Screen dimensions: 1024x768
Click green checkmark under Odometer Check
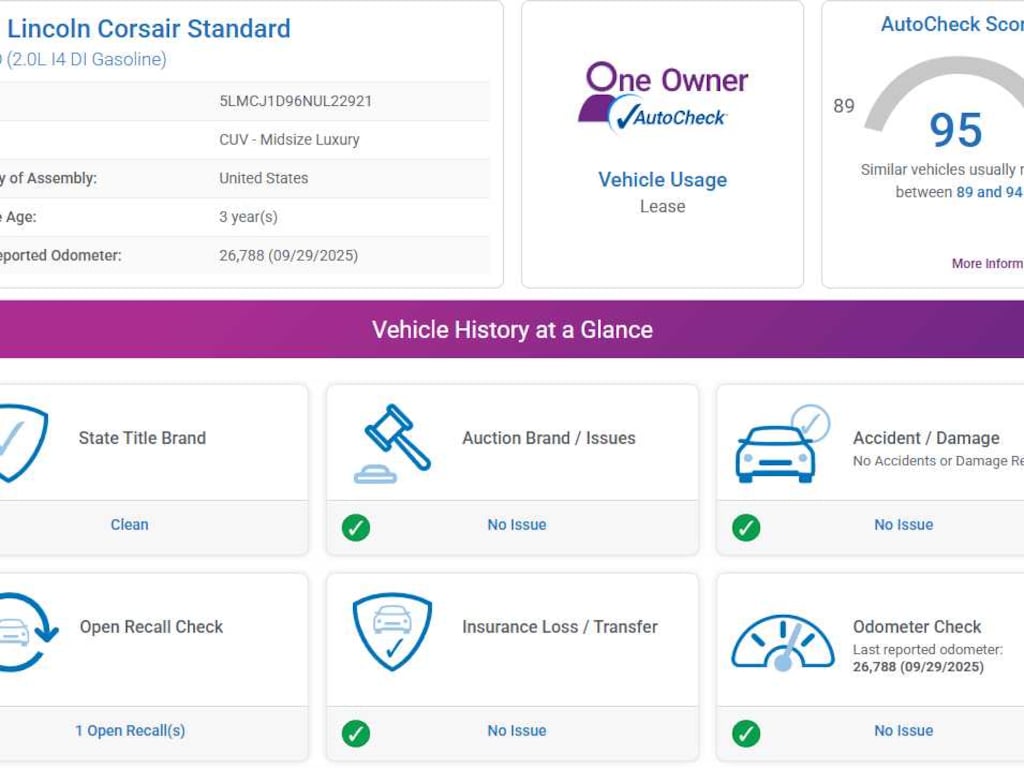(746, 733)
